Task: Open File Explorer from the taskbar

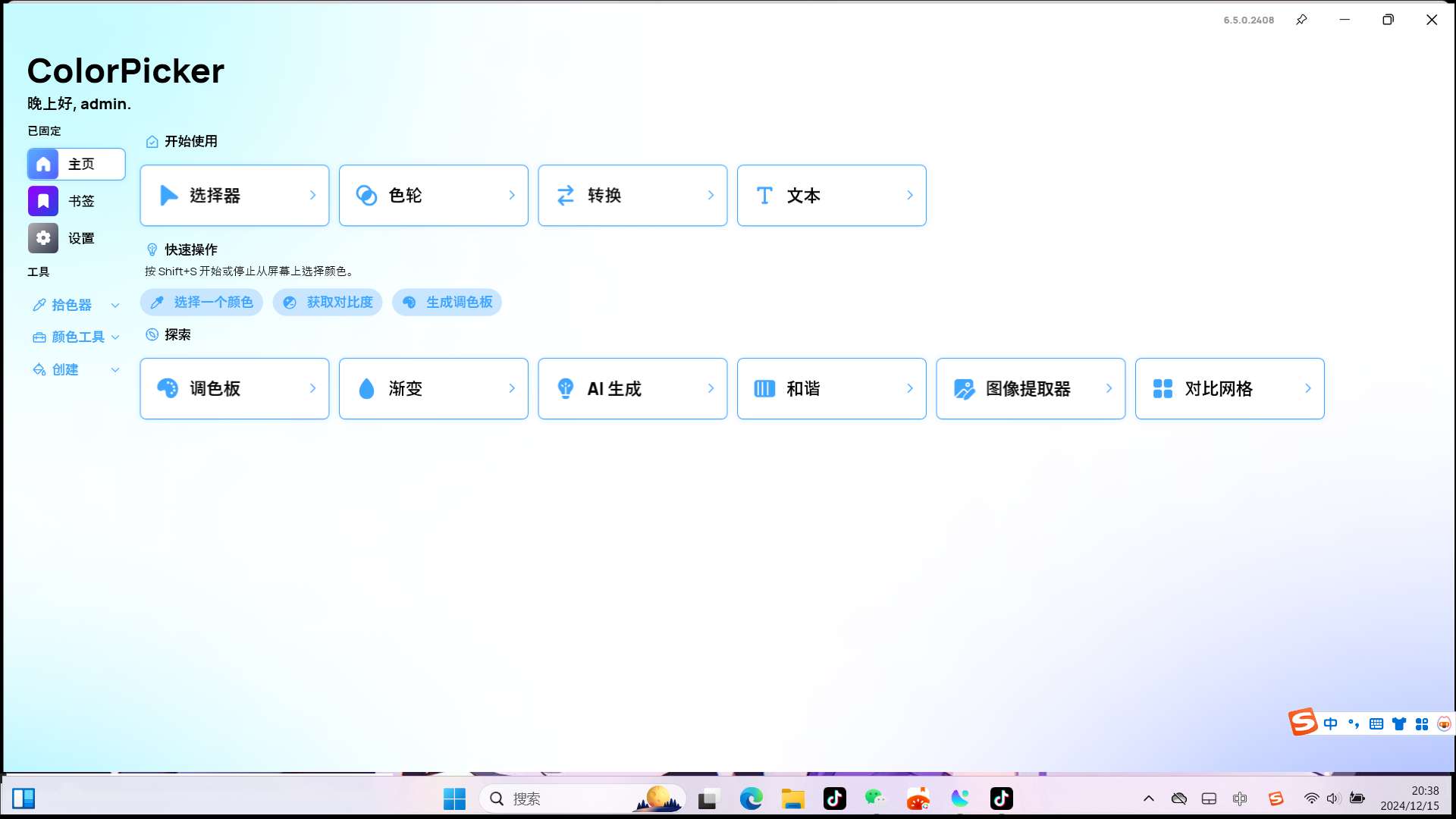Action: pyautogui.click(x=792, y=799)
